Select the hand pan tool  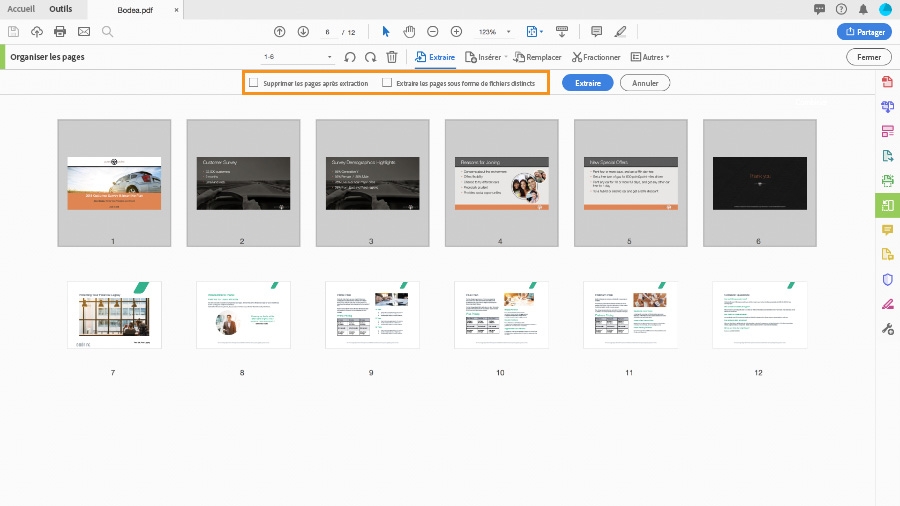click(x=409, y=32)
